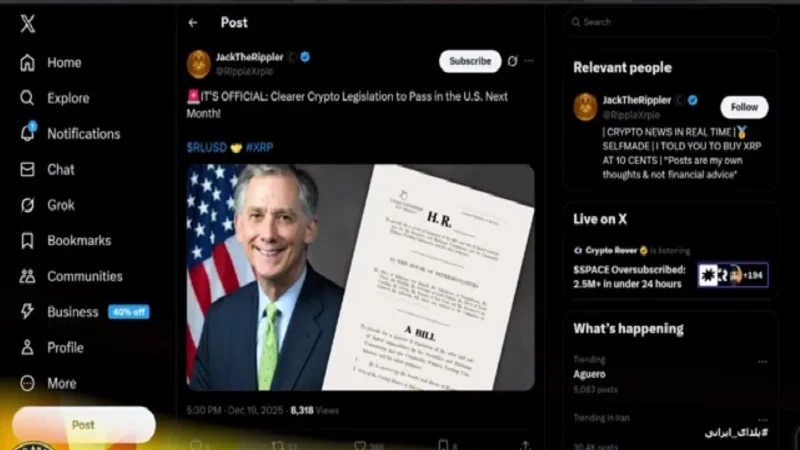The width and height of the screenshot is (800, 450).
Task: Click the back arrow beside Post
Action: (x=193, y=22)
